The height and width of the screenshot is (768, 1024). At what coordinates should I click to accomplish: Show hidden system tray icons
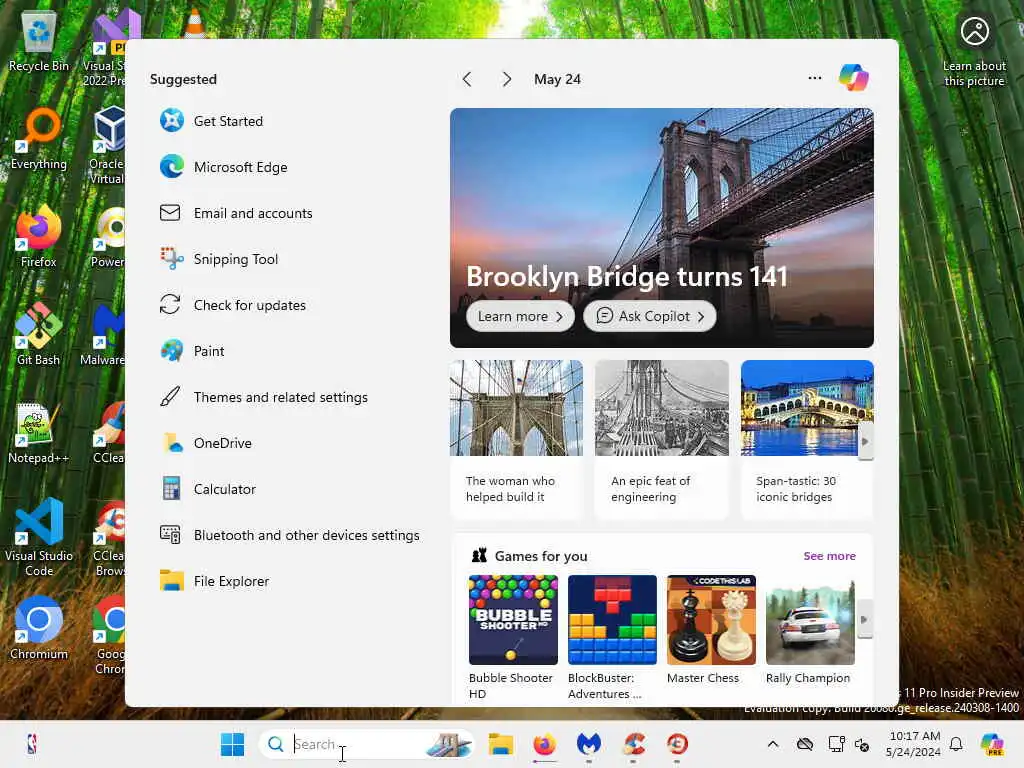[773, 744]
